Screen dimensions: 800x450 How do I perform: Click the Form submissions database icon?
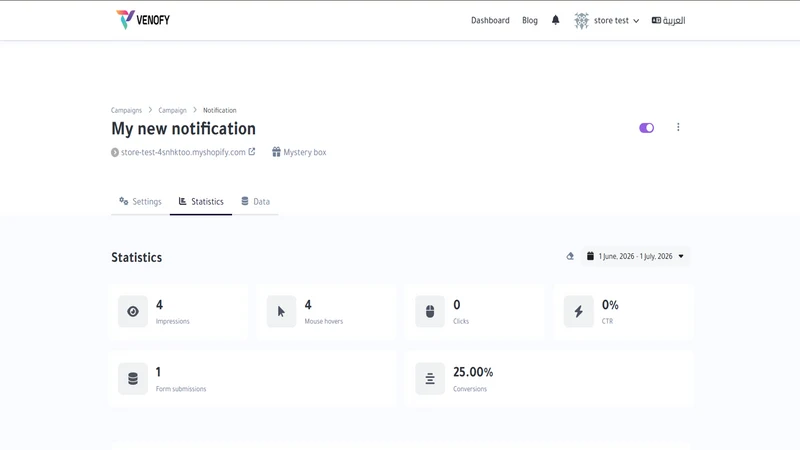133,379
